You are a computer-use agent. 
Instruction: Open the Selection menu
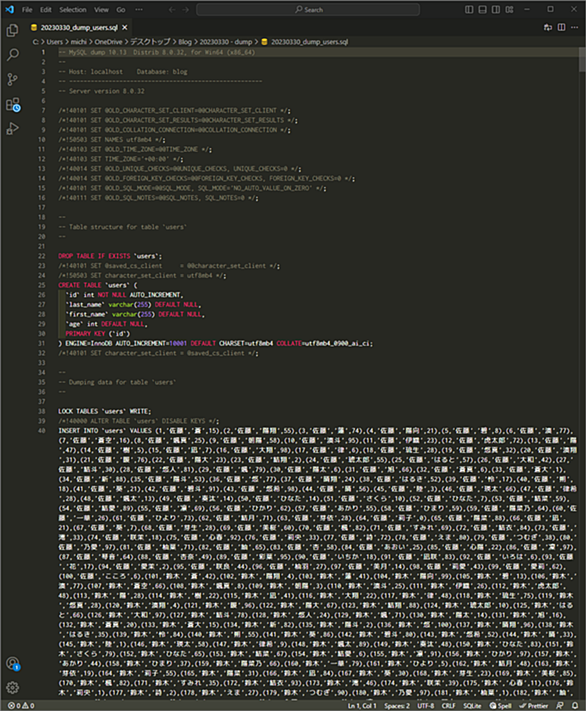point(73,10)
